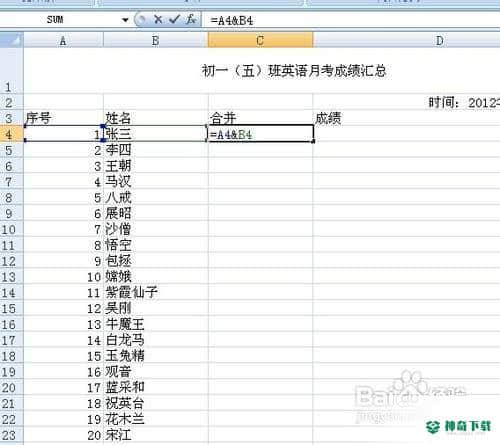Confirm the formula with the checkmark icon

click(x=174, y=19)
